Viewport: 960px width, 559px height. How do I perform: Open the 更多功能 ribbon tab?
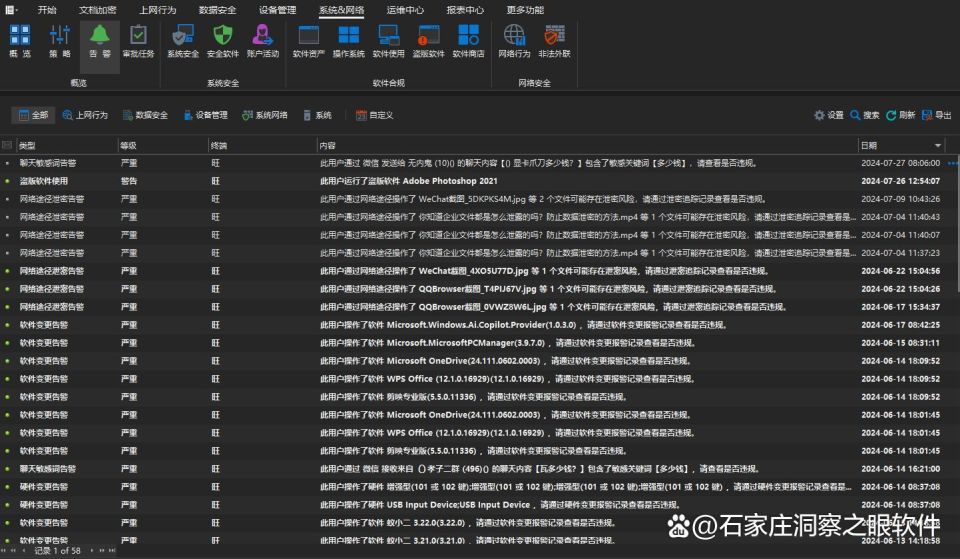(x=525, y=10)
